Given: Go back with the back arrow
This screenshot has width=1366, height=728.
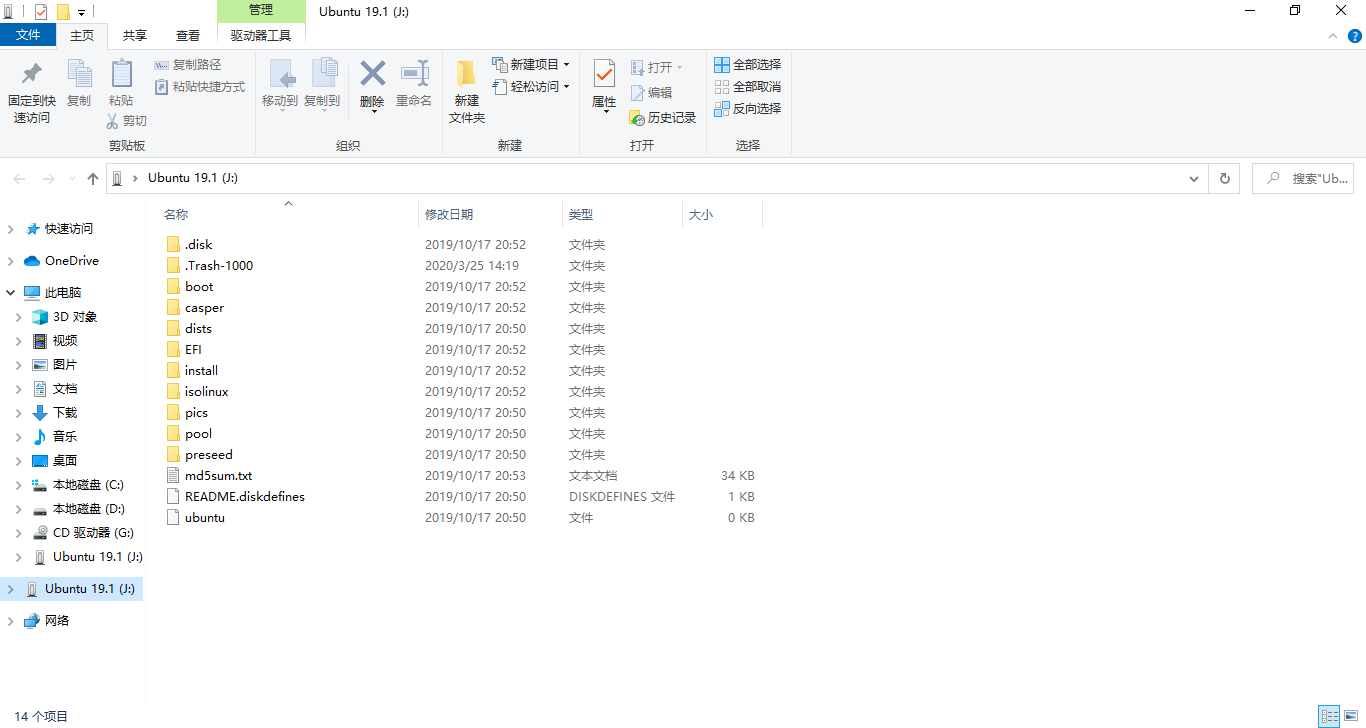Looking at the screenshot, I should (19, 179).
